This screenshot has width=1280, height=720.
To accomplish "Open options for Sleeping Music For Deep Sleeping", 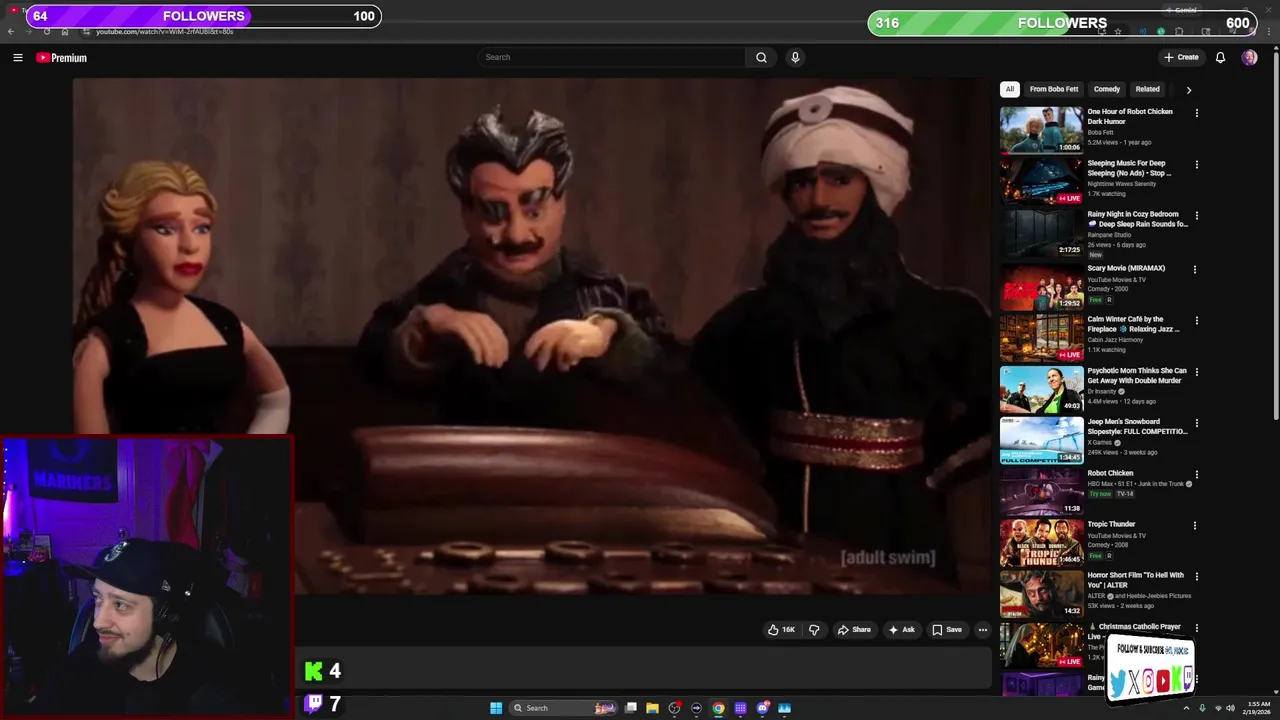I will [x=1196, y=164].
